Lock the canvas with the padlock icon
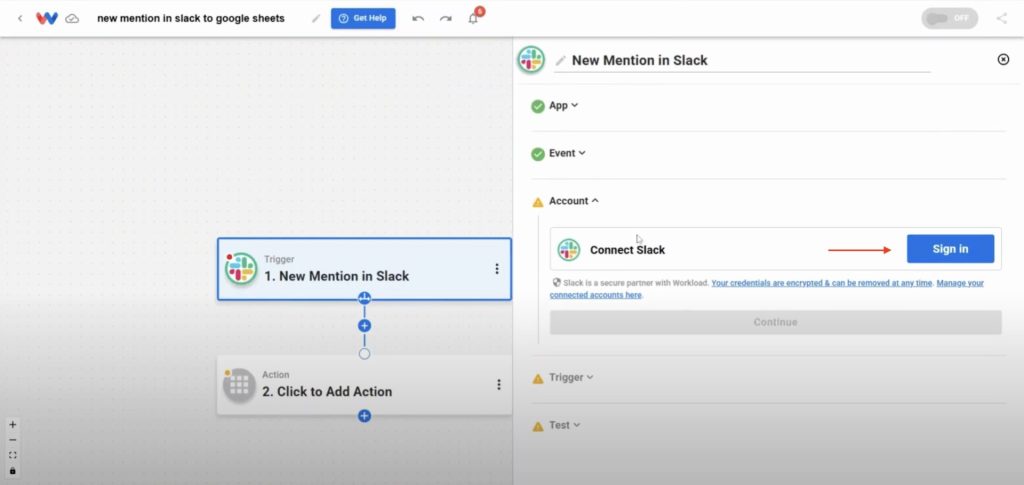 tap(12, 471)
